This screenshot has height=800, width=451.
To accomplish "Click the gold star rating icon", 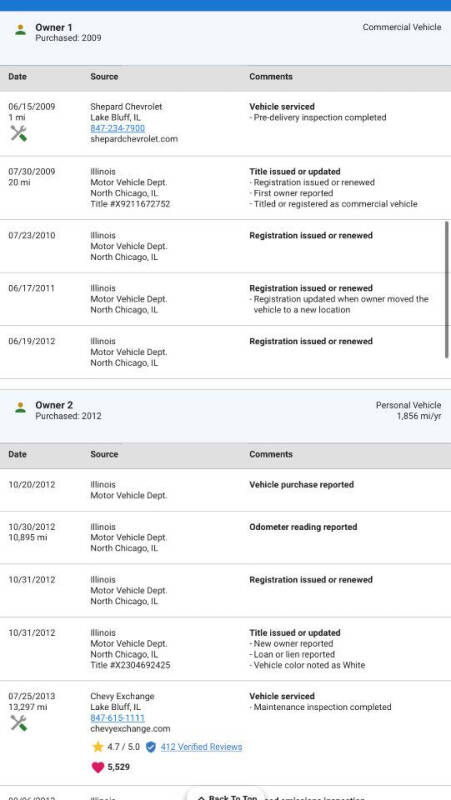I will pos(98,747).
